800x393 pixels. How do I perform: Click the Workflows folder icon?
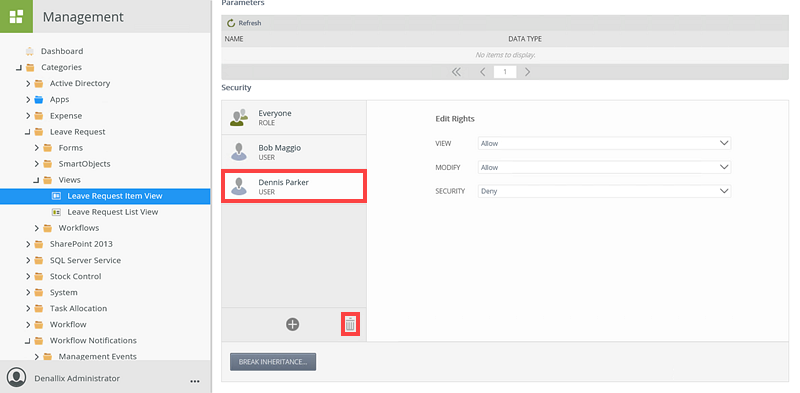coord(47,228)
